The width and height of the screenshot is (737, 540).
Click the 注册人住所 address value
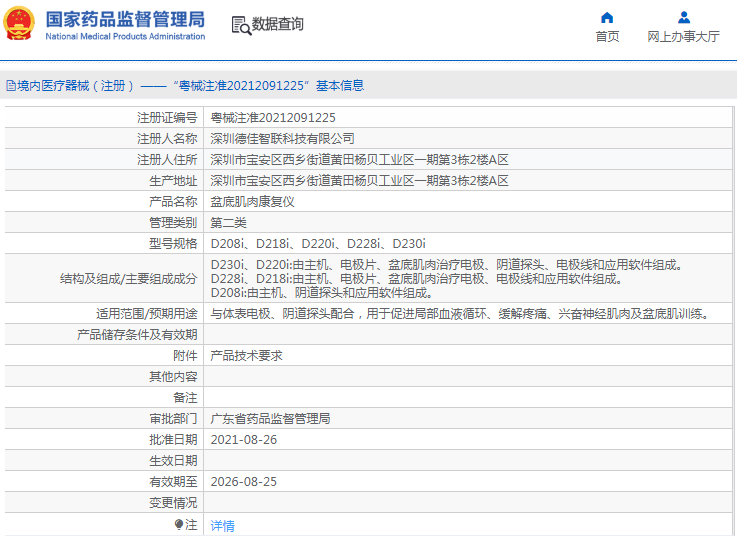tap(359, 160)
